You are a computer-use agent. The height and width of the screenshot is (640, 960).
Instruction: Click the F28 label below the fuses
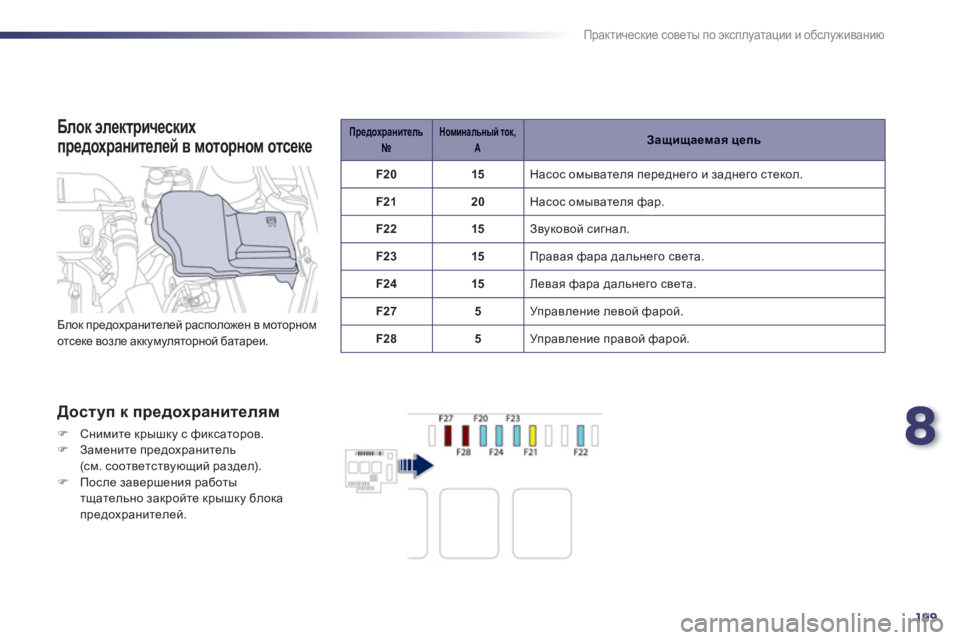463,452
